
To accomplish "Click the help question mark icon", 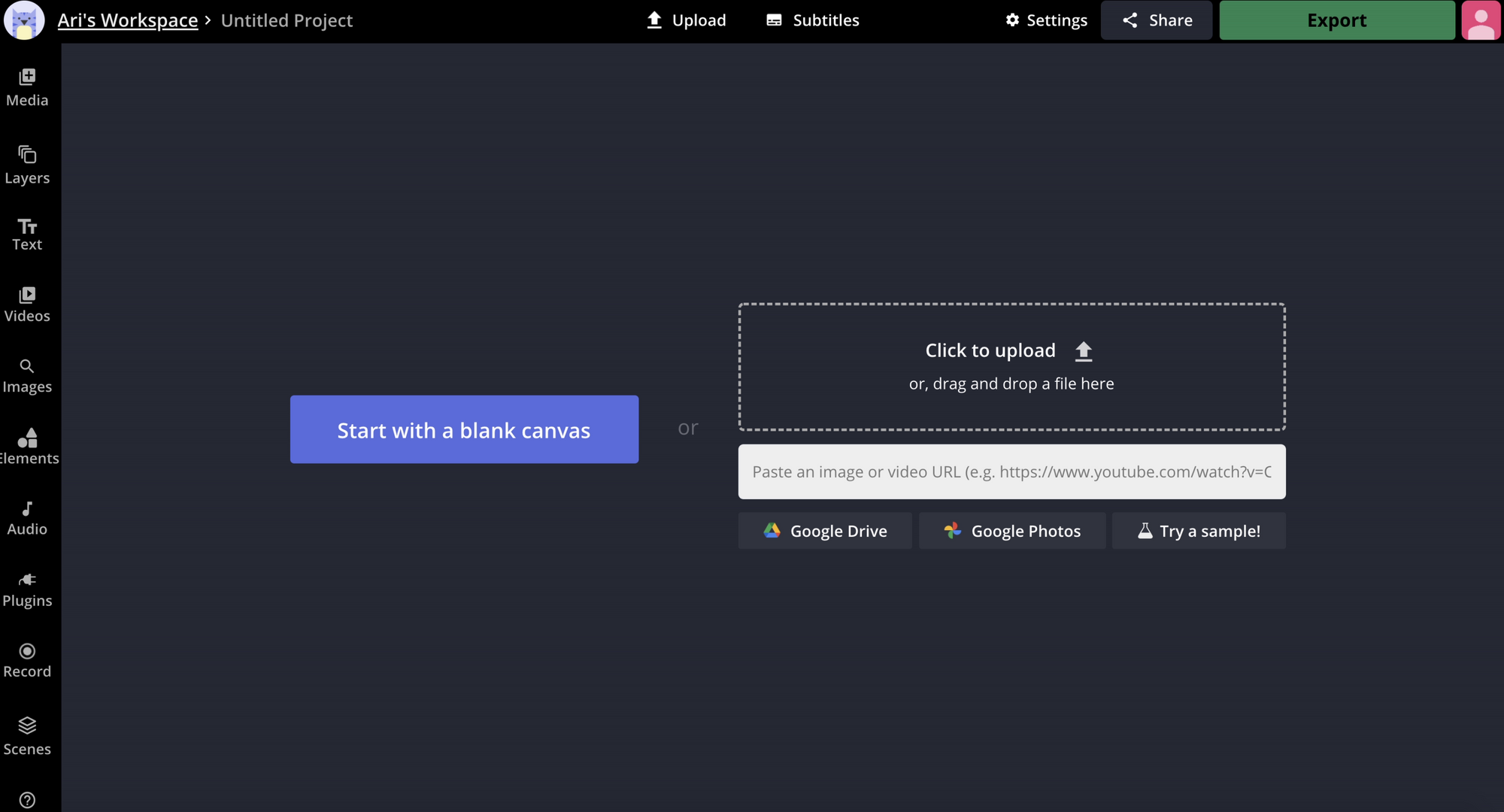I will (x=27, y=800).
